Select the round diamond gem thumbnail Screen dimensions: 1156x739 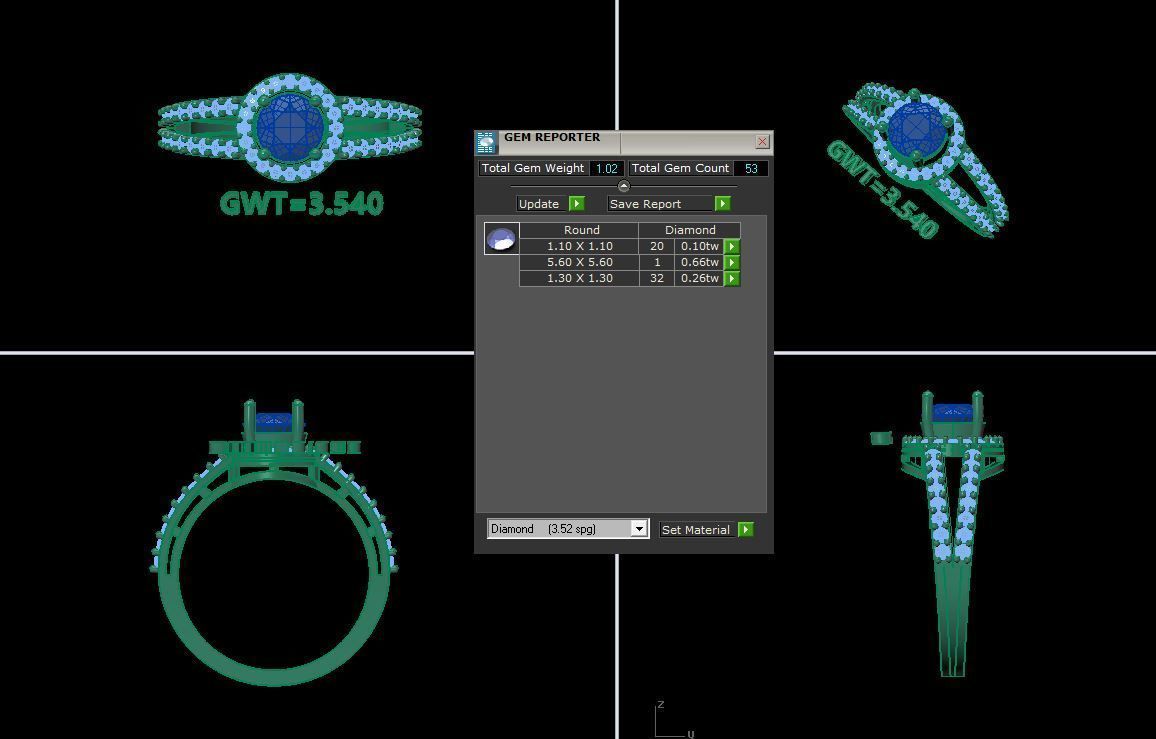501,238
